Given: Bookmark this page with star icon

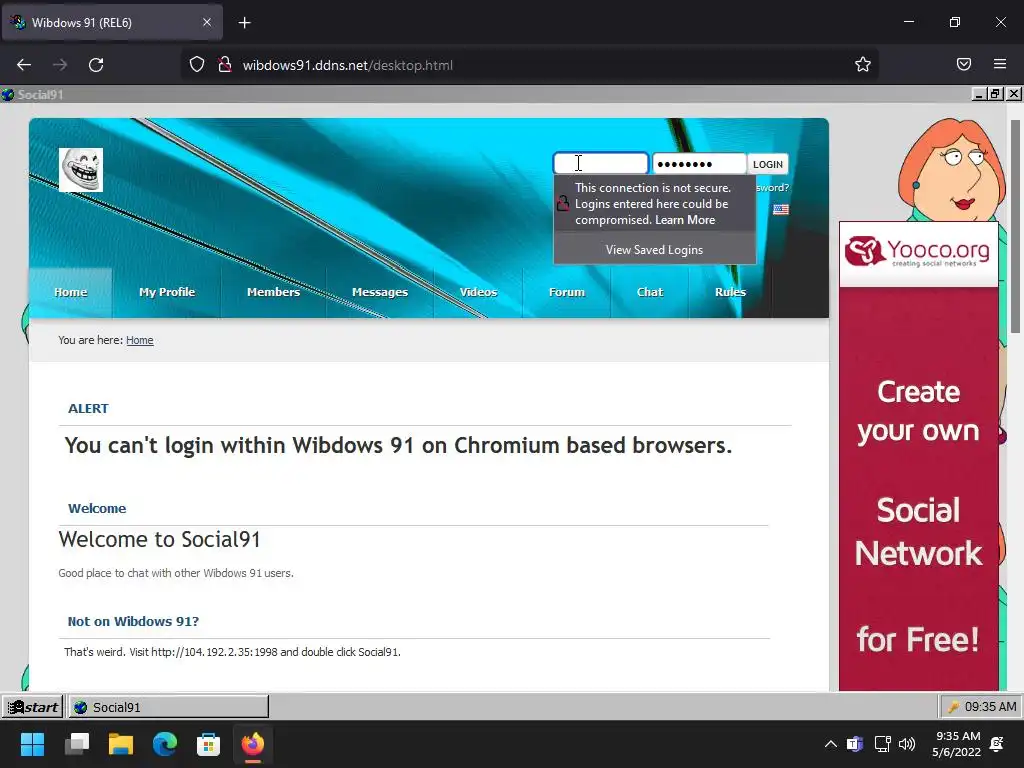Looking at the screenshot, I should [x=863, y=65].
